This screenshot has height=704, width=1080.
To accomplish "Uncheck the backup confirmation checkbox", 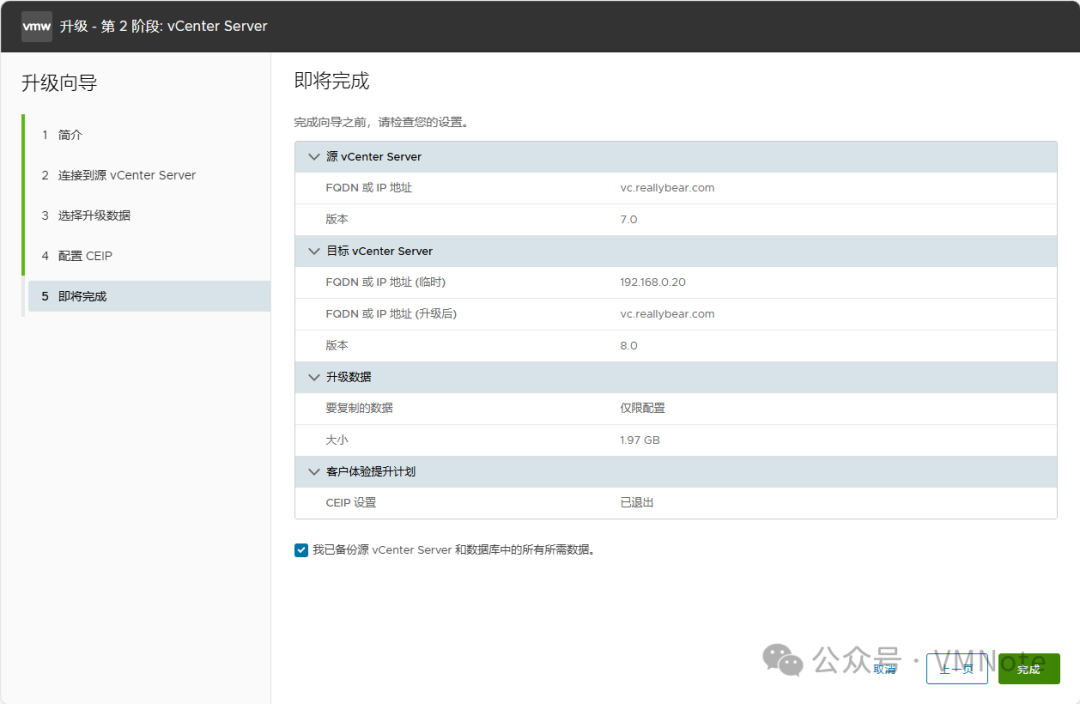I will point(301,550).
